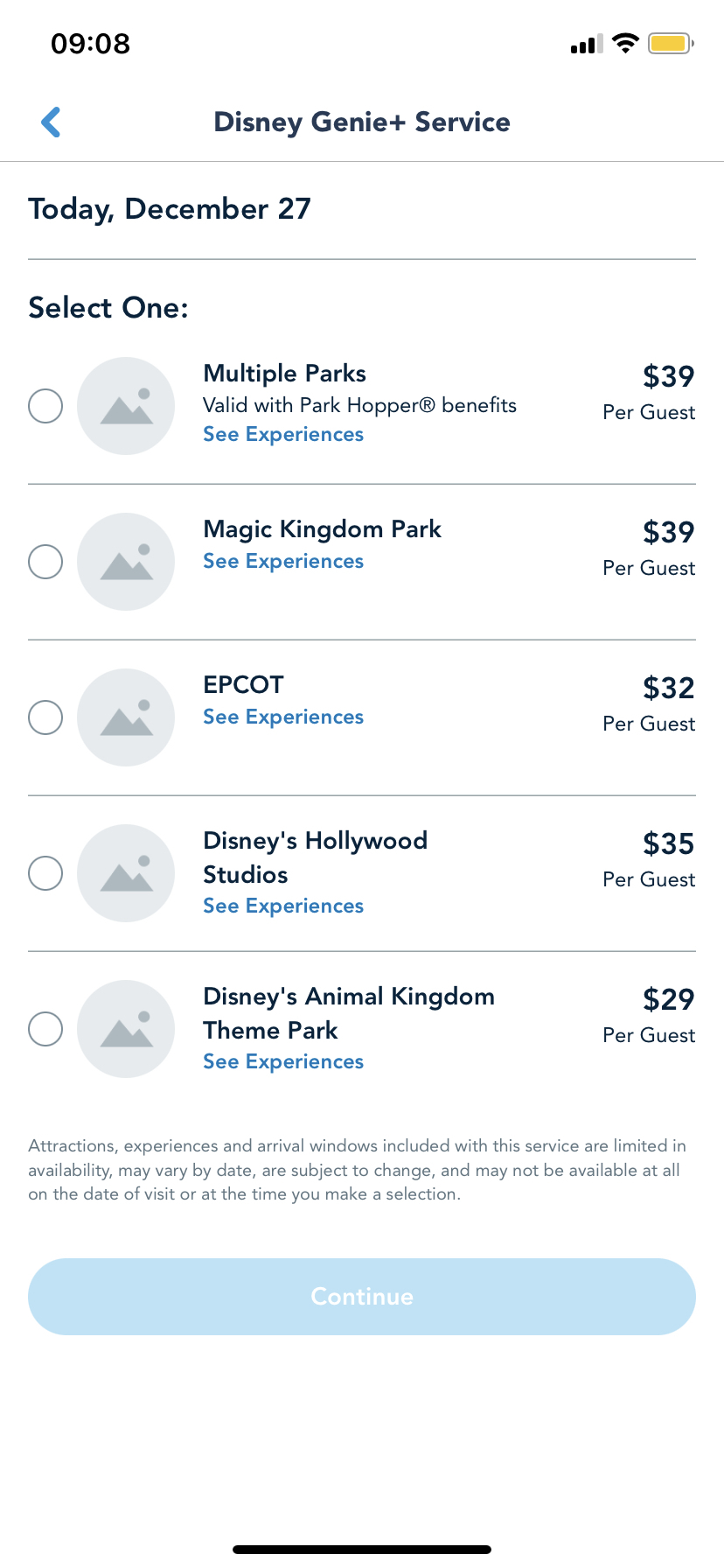Select the Multiple Parks radio button

45,406
